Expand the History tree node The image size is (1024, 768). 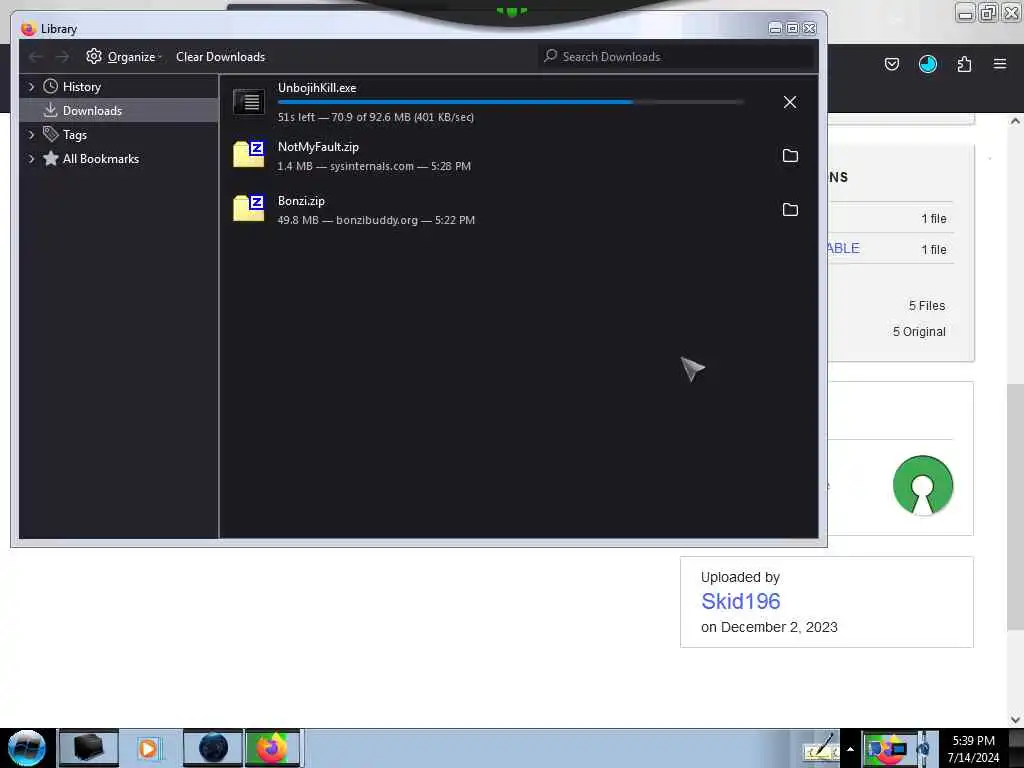(31, 87)
